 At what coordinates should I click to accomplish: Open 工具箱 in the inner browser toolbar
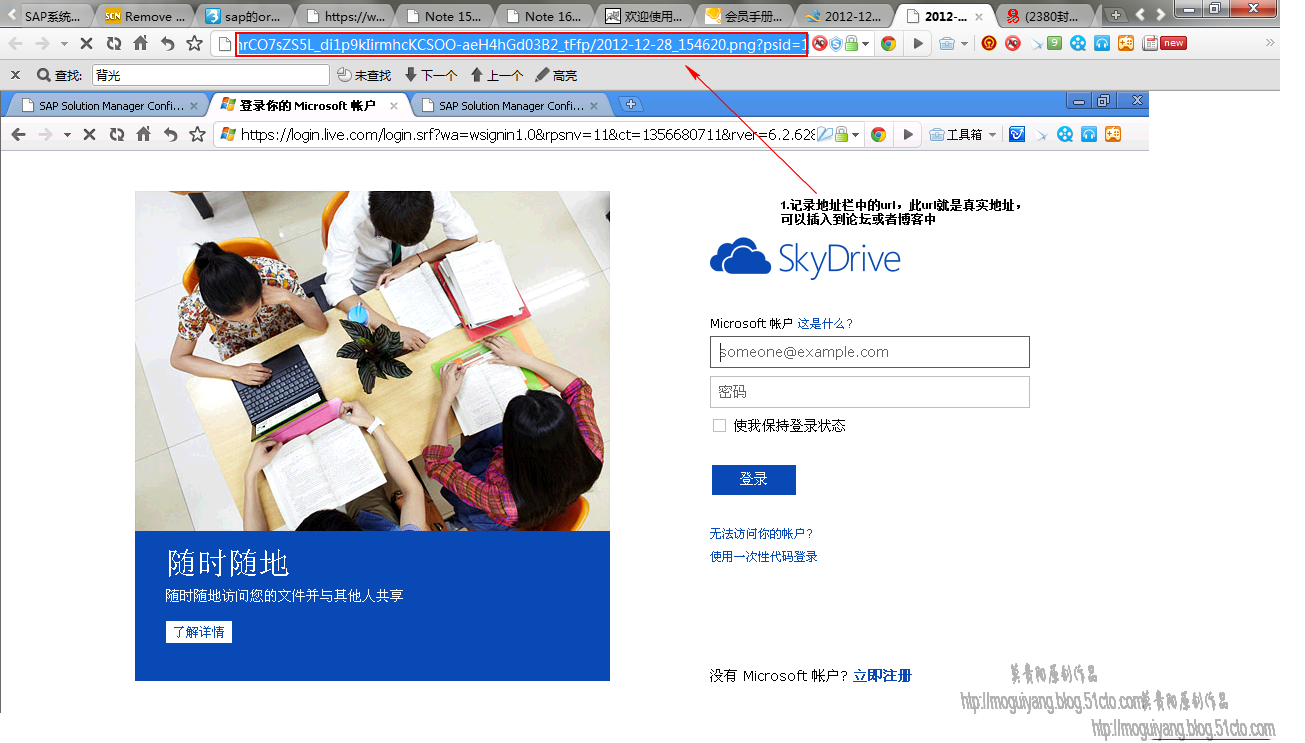[x=956, y=134]
